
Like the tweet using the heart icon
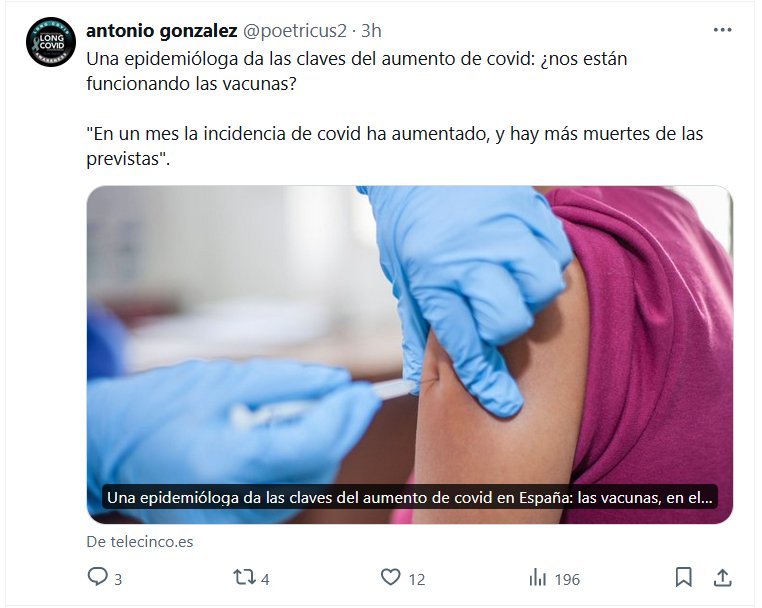(x=390, y=577)
